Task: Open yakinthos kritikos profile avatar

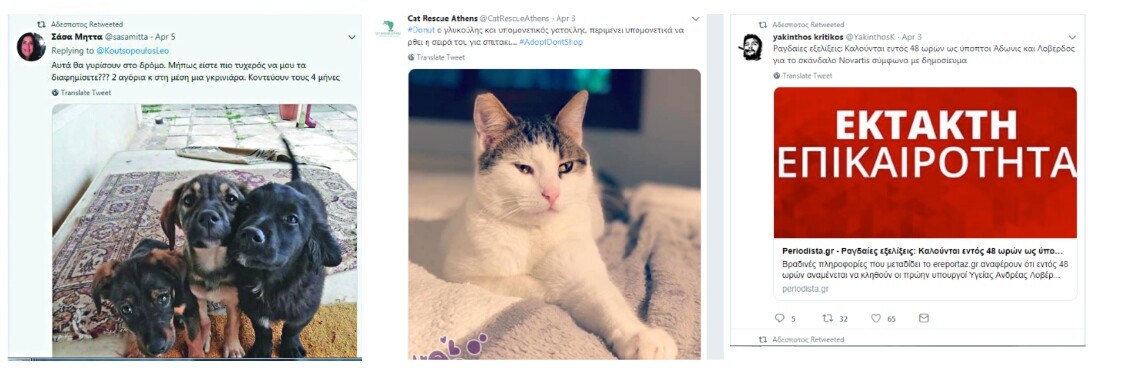Action: pos(751,47)
